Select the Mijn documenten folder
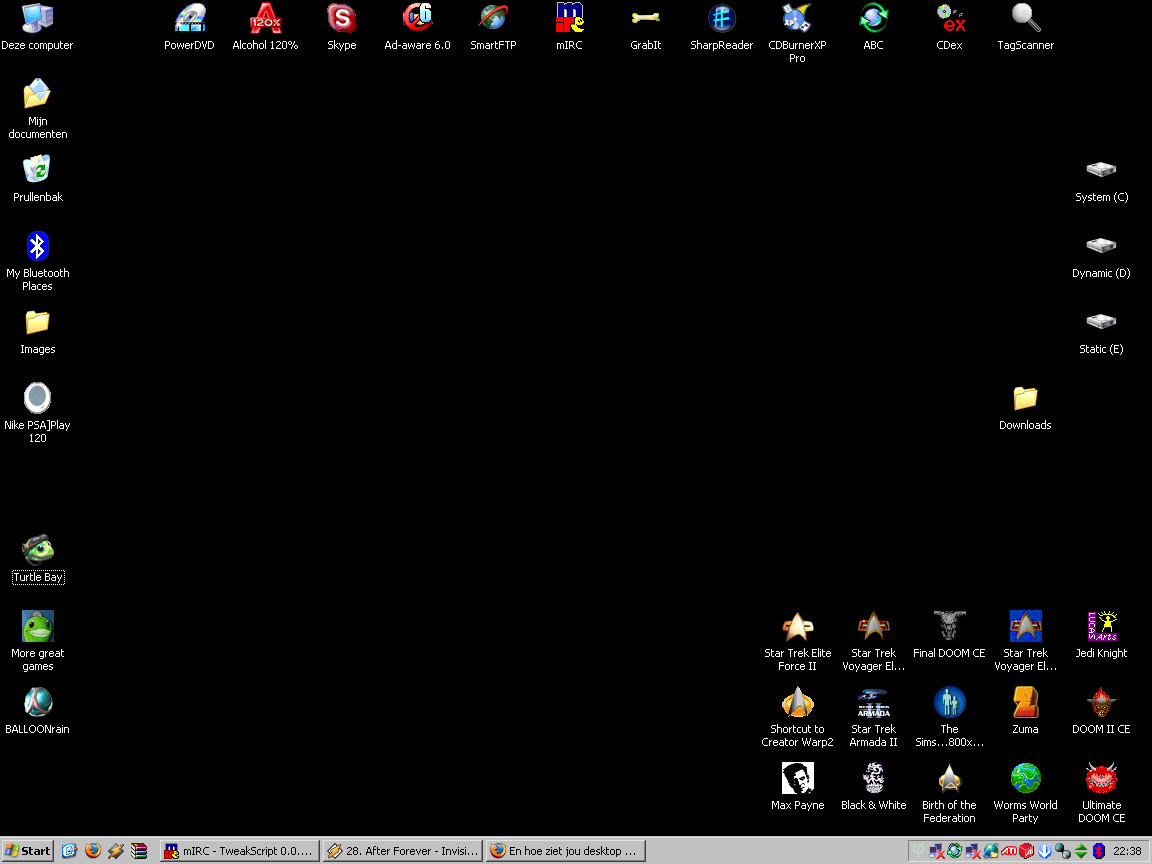Screen dimensions: 1152x864 point(37,109)
